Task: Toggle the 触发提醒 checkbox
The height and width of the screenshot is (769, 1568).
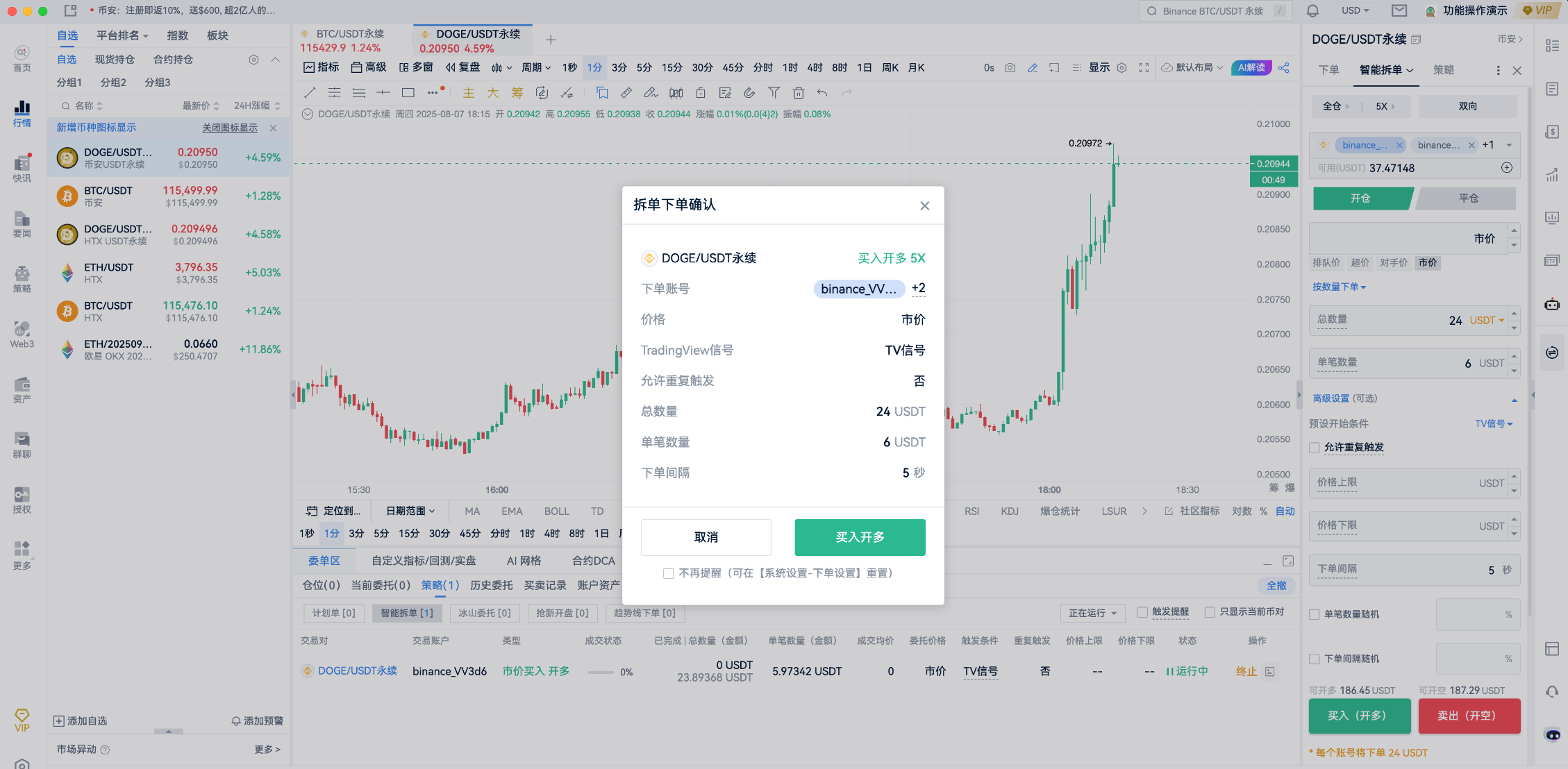Action: point(1142,612)
